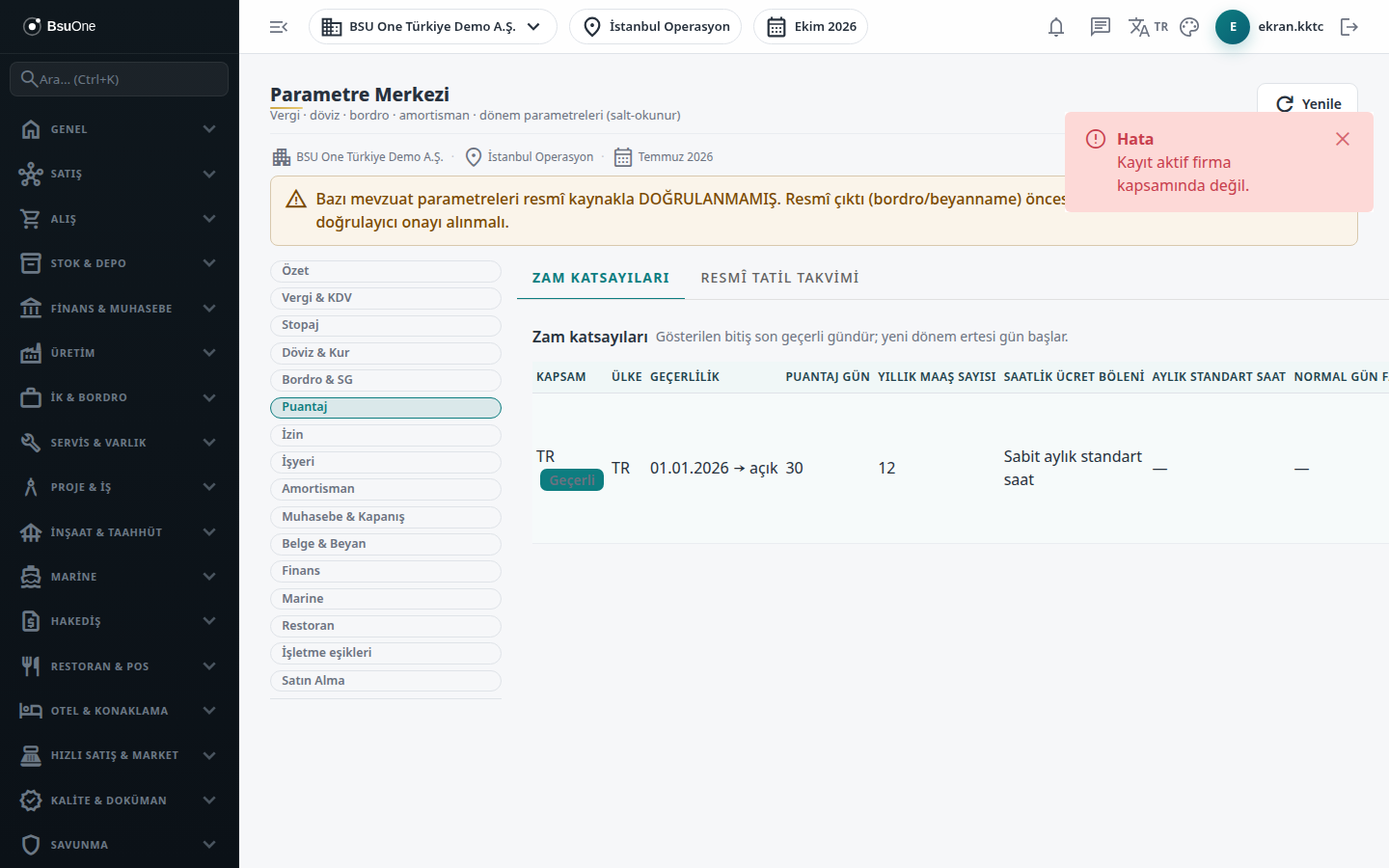Image resolution: width=1389 pixels, height=868 pixels.
Task: Open the Stok & Depo archive icon
Action: (x=31, y=263)
